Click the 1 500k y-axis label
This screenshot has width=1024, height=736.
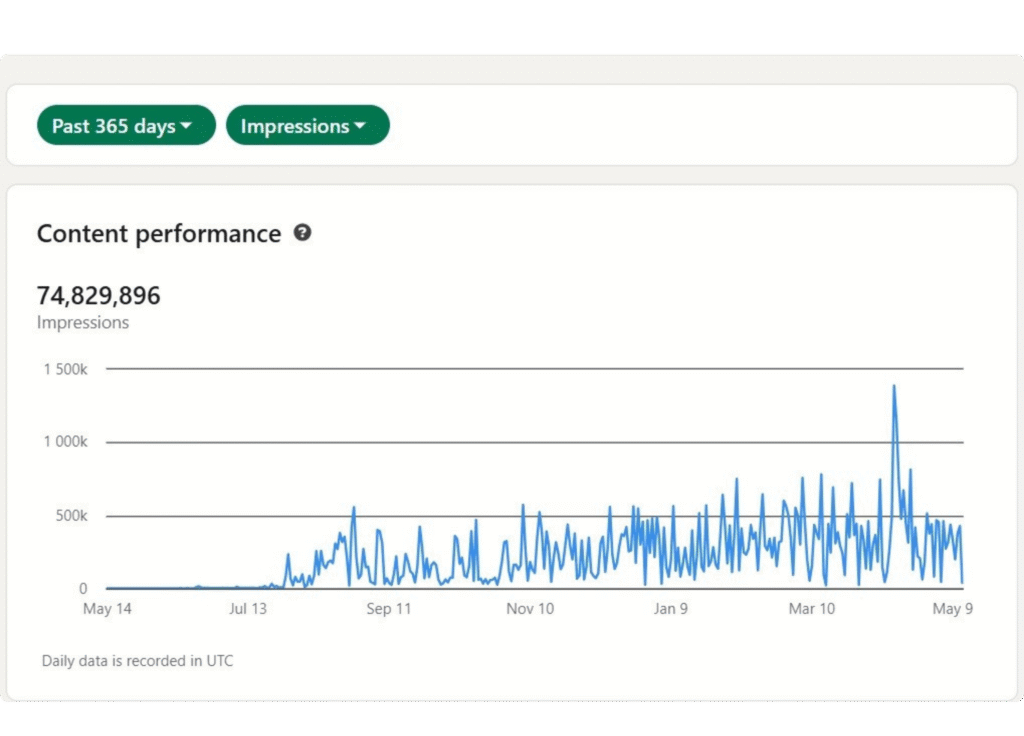tap(65, 369)
